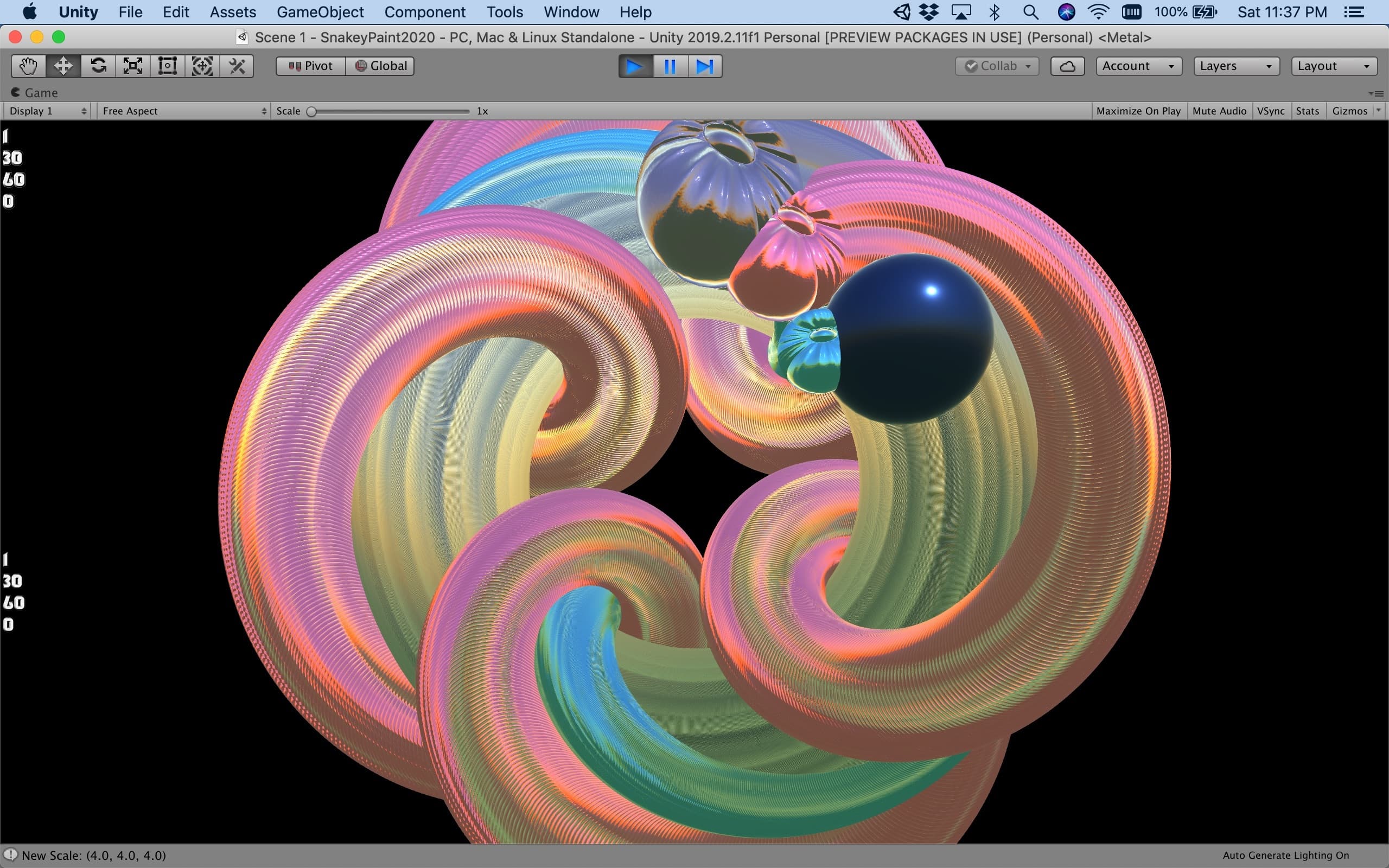Image resolution: width=1389 pixels, height=868 pixels.
Task: Click the Unity Hub menu bar icon
Action: [902, 12]
